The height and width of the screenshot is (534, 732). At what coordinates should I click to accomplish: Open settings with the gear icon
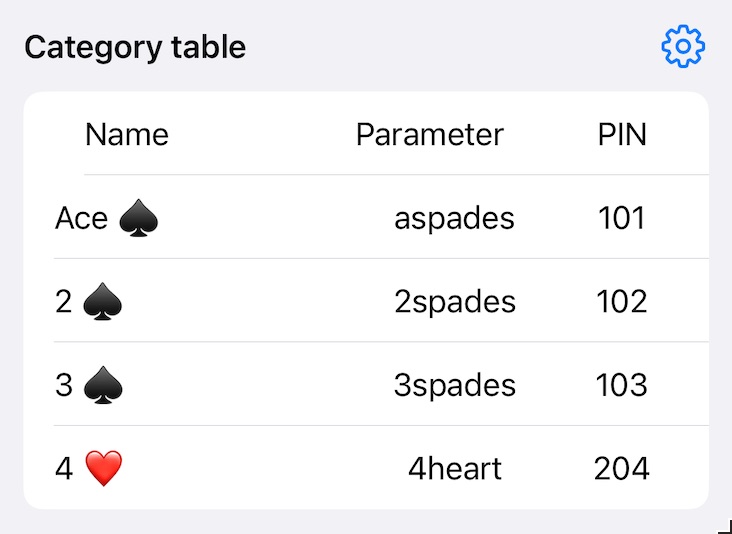(683, 46)
